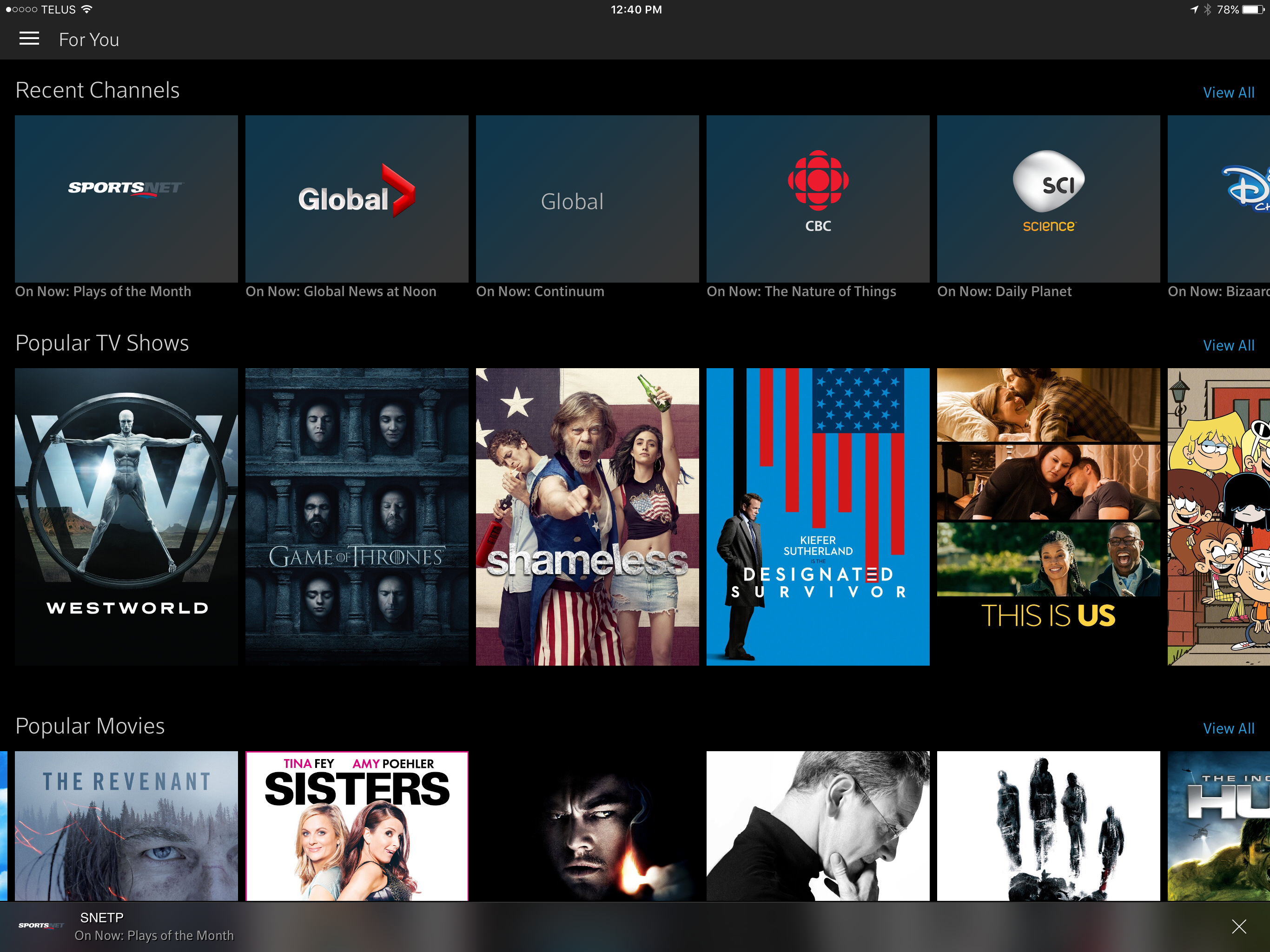Tap 'On Now: Daily Planet' caption
The image size is (1270, 952).
pyautogui.click(x=1004, y=291)
